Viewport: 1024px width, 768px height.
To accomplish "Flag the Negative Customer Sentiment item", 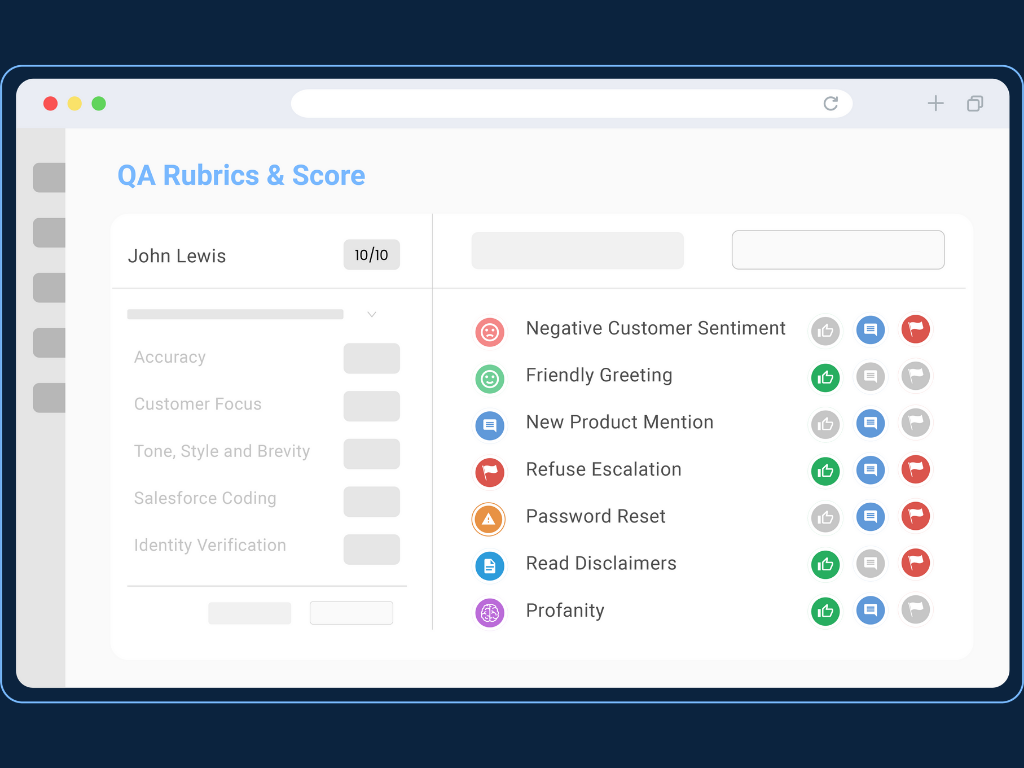I will 915,330.
